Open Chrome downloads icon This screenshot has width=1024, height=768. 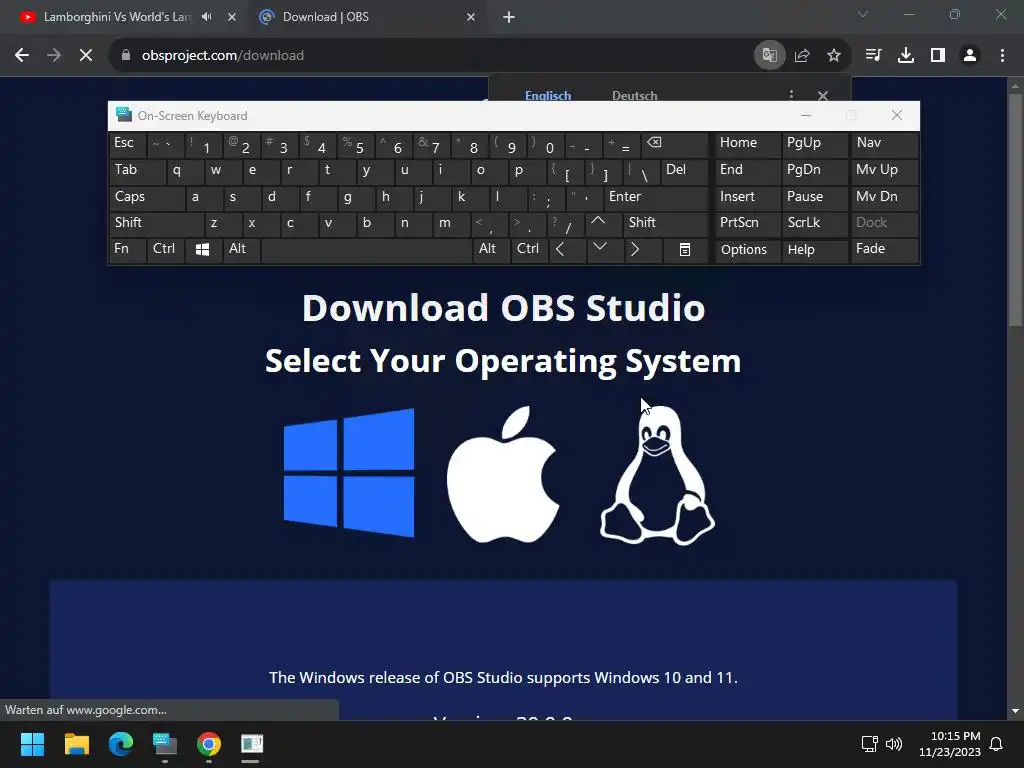pos(906,56)
